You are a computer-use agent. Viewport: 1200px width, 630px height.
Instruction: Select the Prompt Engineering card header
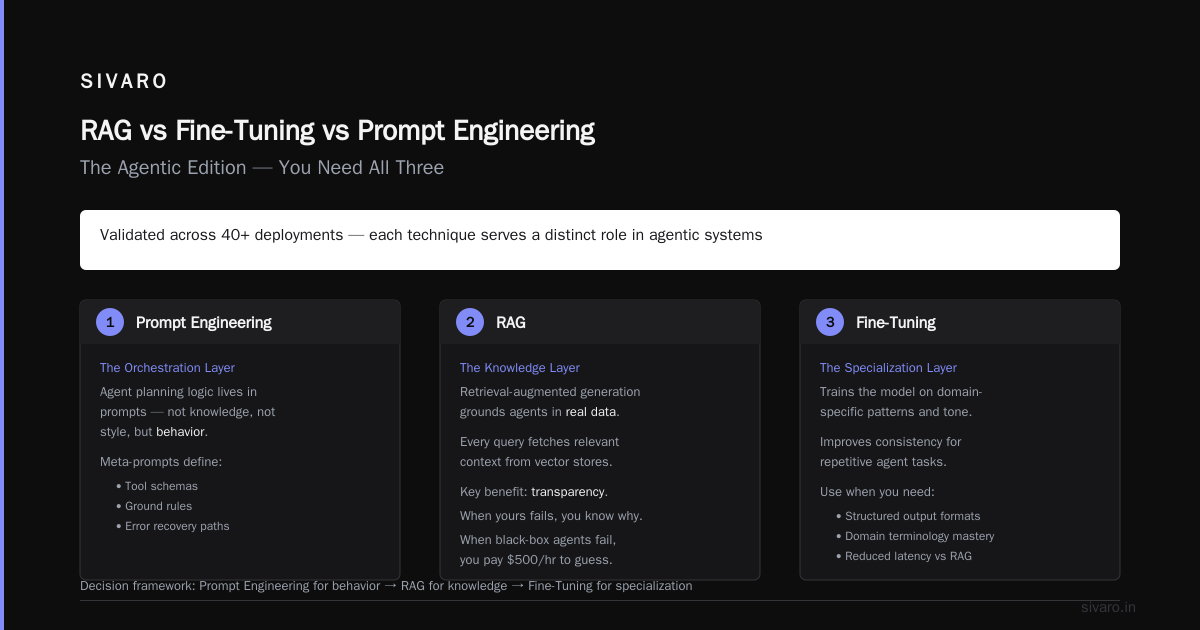click(240, 322)
